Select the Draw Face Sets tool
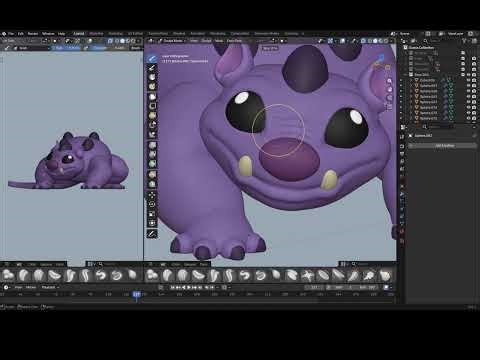The image size is (480, 360). (152, 87)
